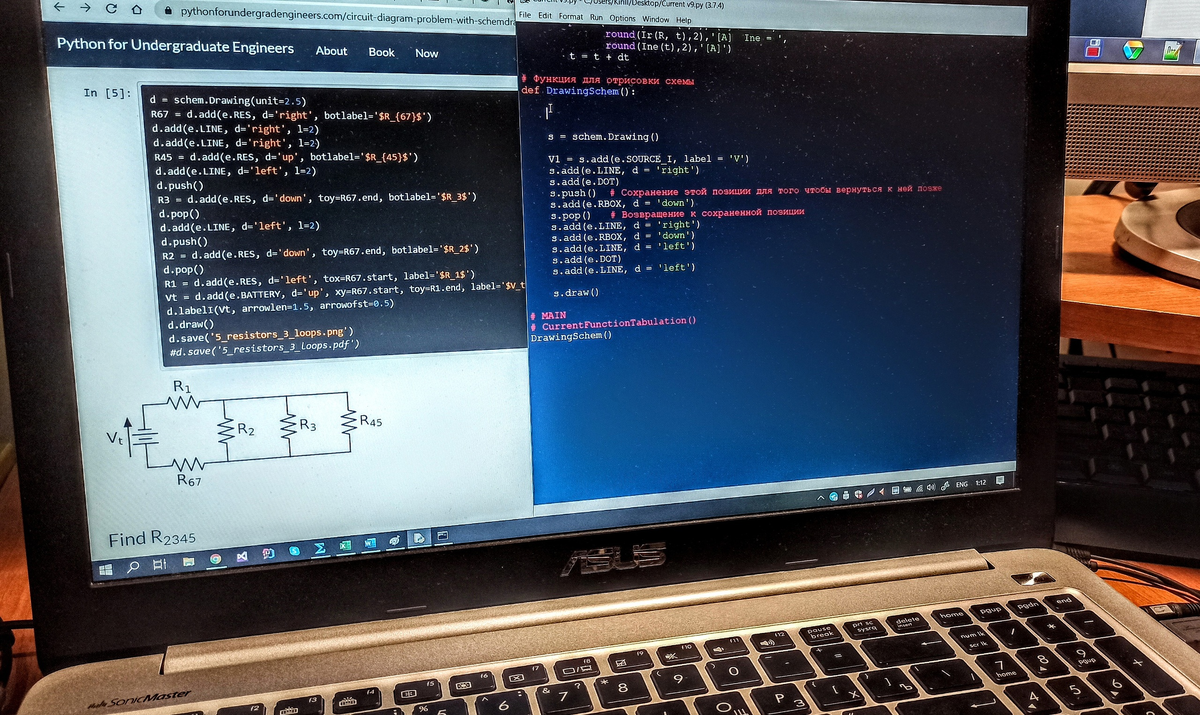Click '# CurrentFunctionTabulation()' comment line

[612, 324]
